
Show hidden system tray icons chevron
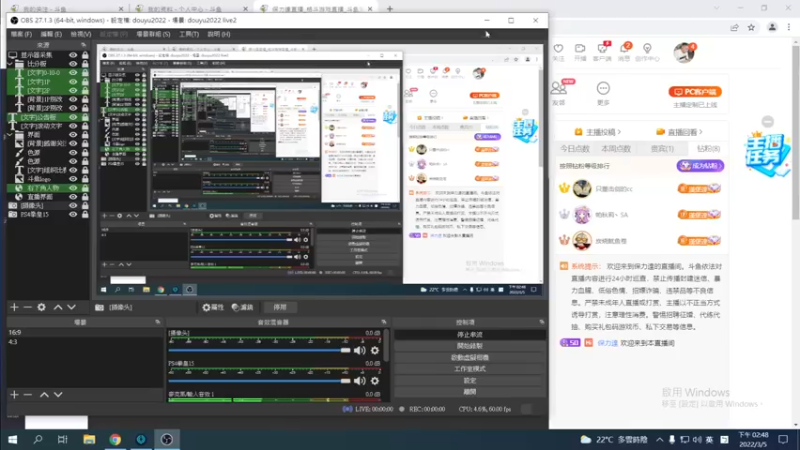point(660,439)
